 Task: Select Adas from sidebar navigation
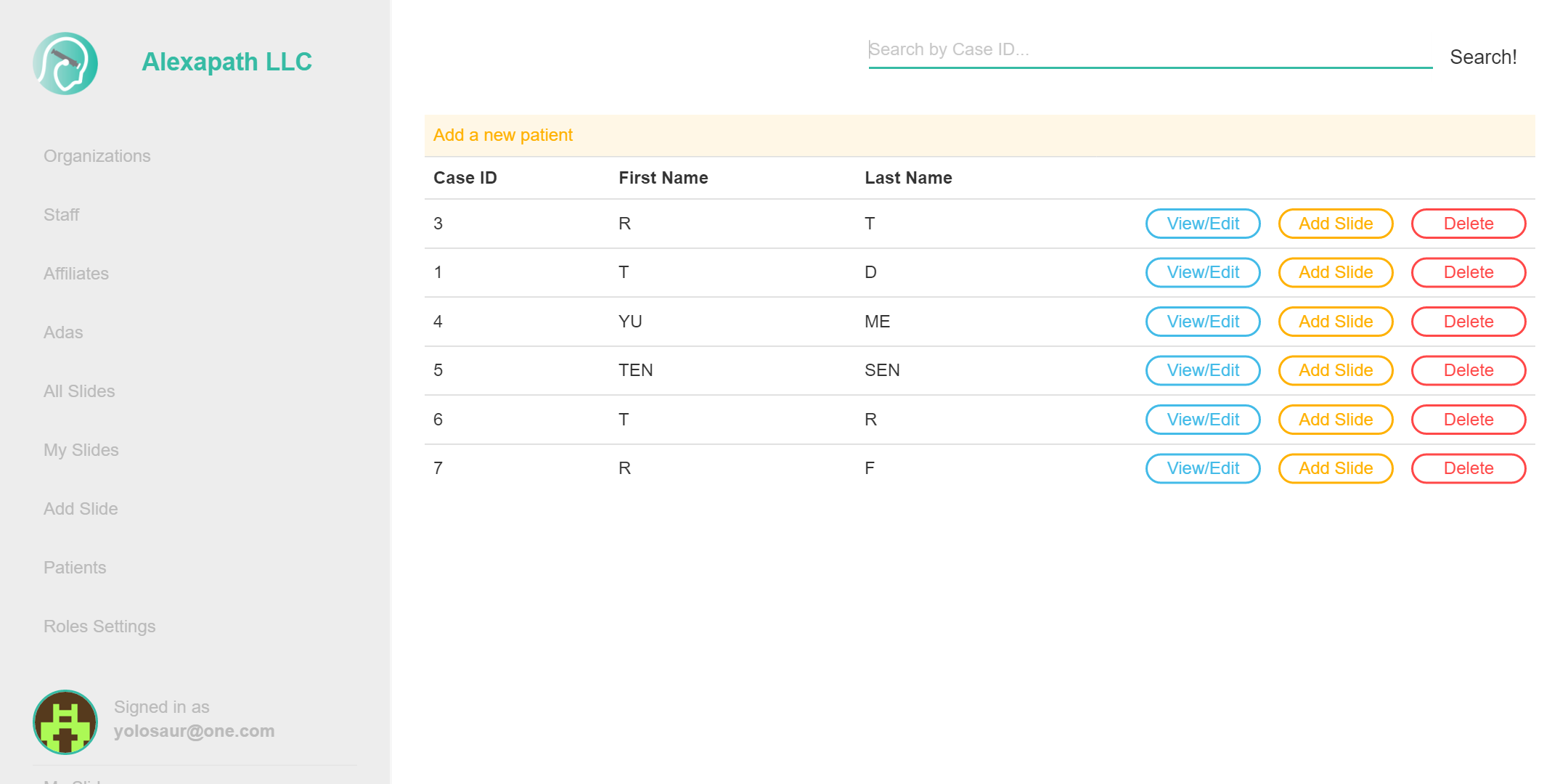click(x=63, y=332)
